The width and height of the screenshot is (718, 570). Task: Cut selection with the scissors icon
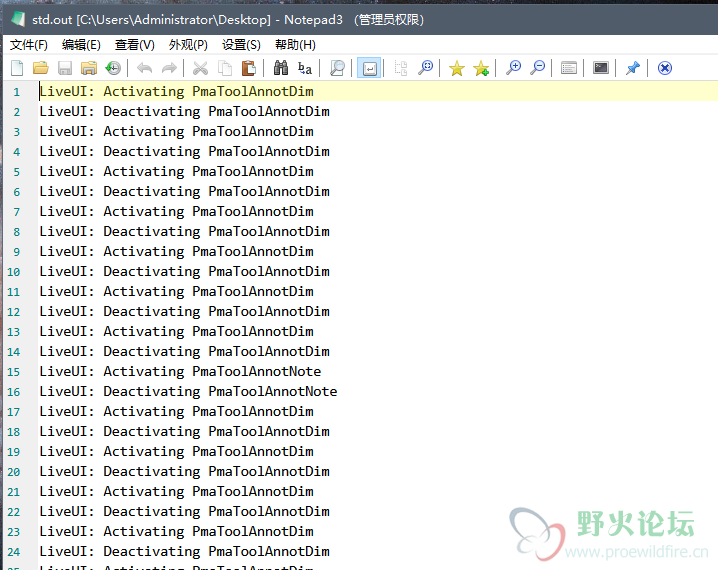click(201, 68)
